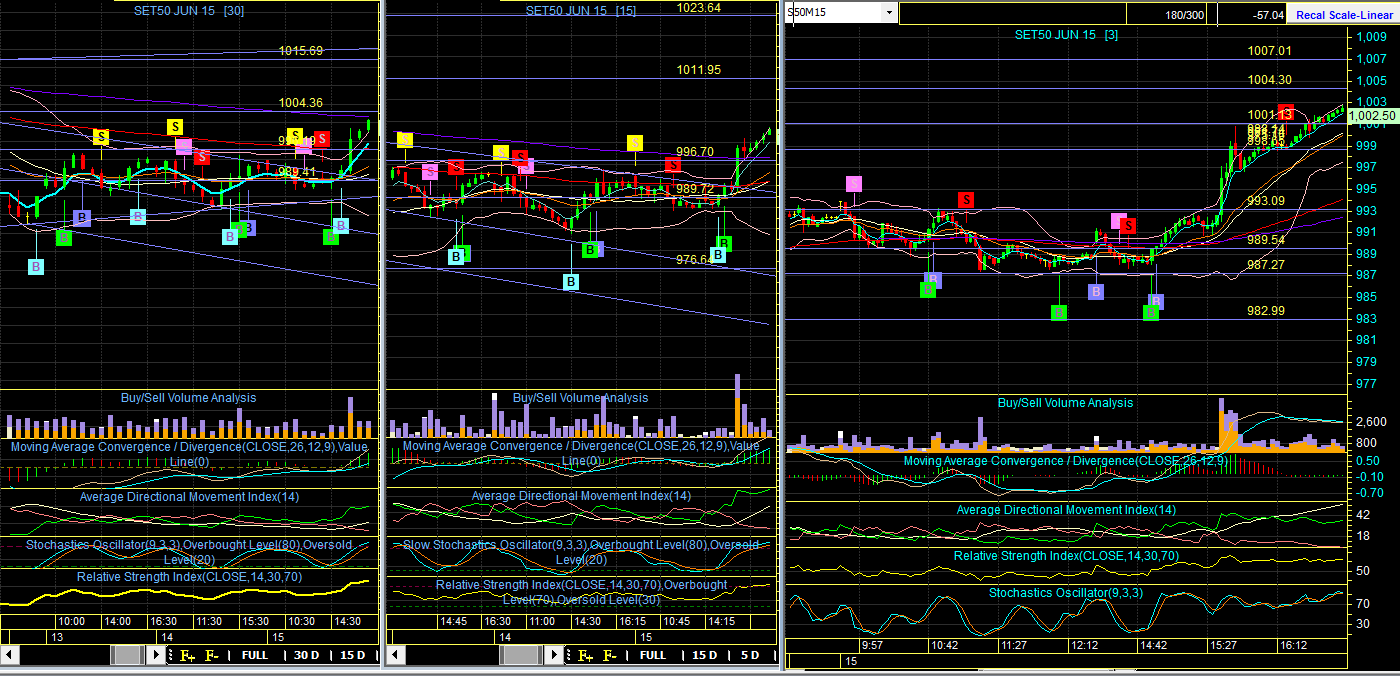Select Slow Stochastics Oscillator title in the 15-minute chart

tap(581, 552)
